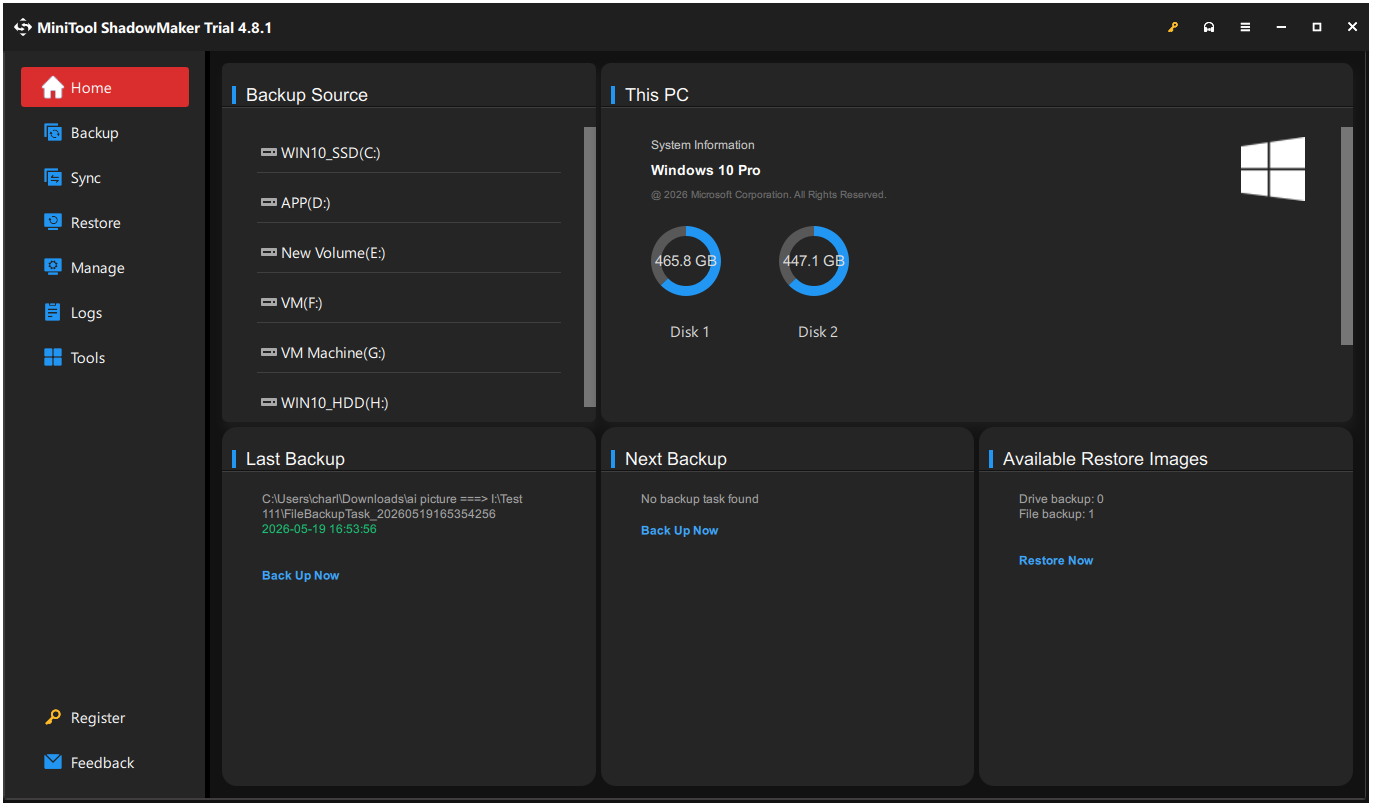Click the Windows logo in This PC panel

pos(1273,169)
